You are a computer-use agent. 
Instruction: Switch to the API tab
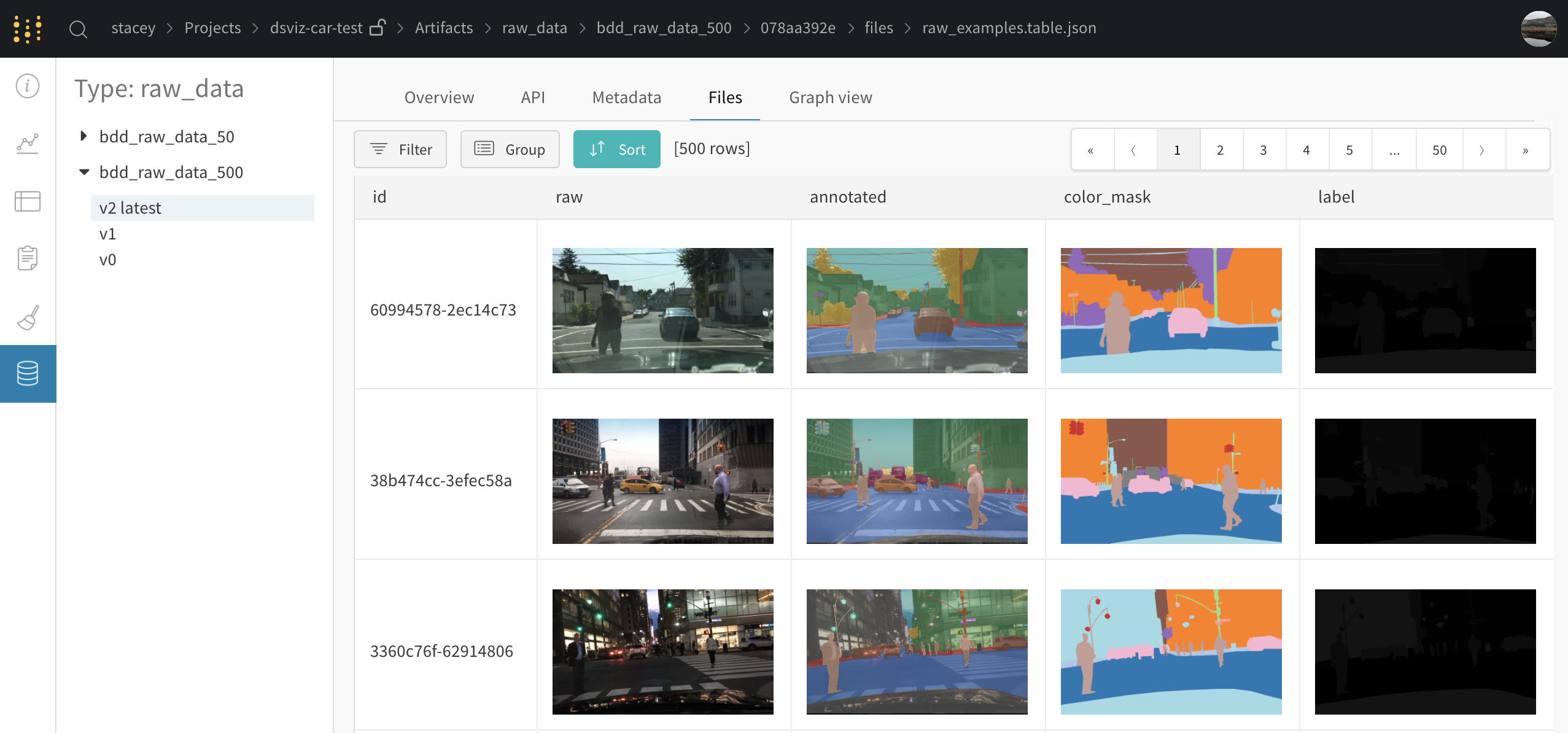click(x=532, y=98)
